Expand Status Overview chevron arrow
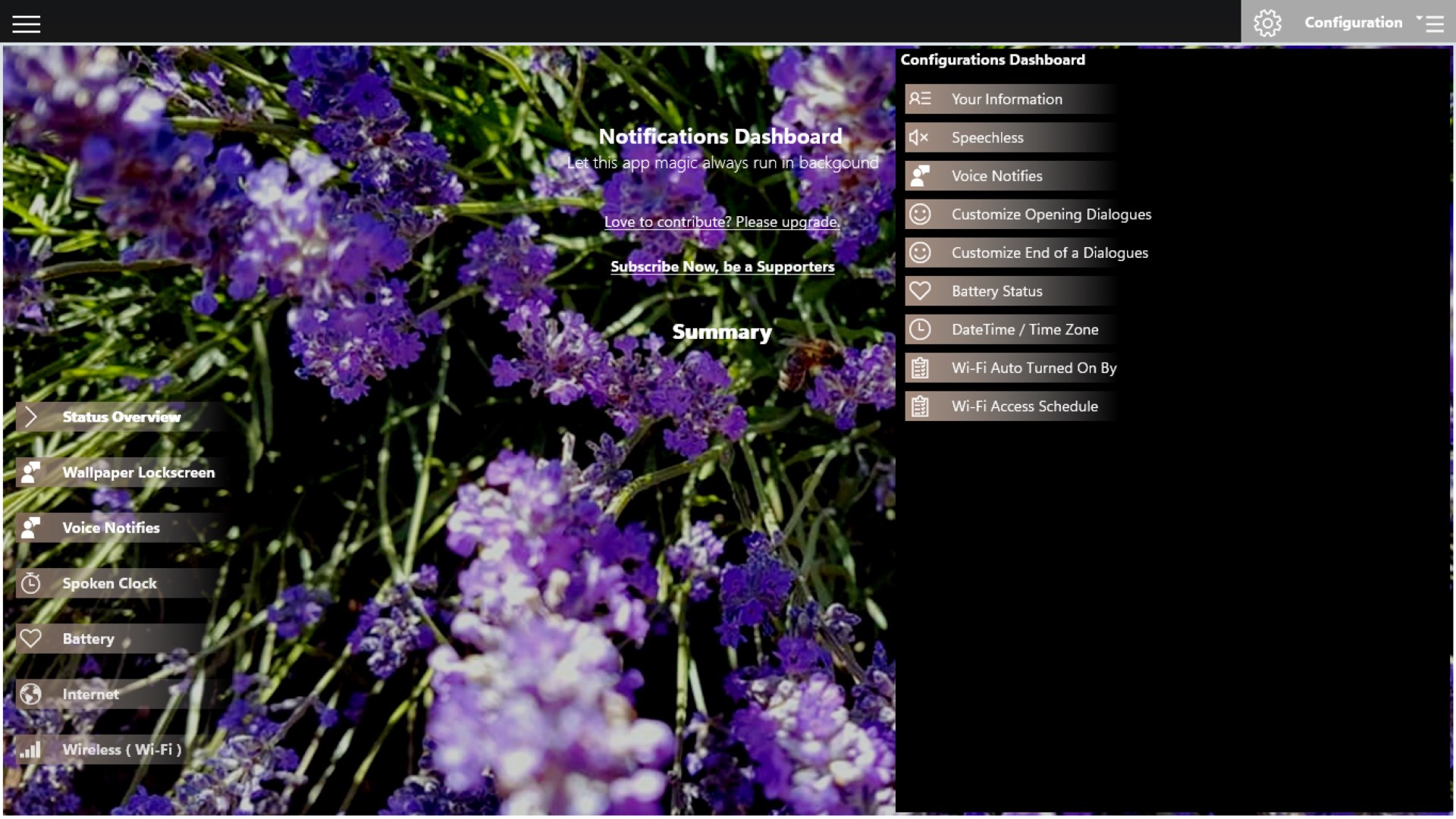 (30, 416)
